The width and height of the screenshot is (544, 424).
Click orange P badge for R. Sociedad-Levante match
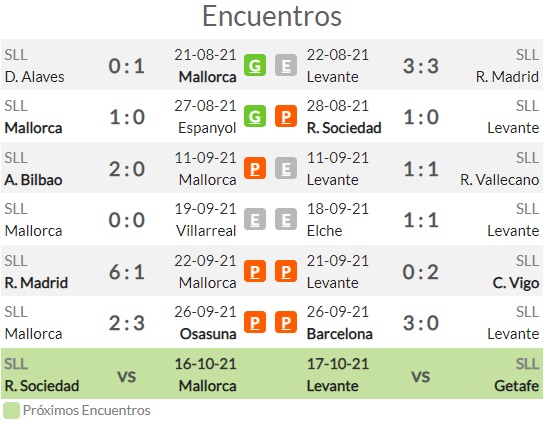point(286,116)
